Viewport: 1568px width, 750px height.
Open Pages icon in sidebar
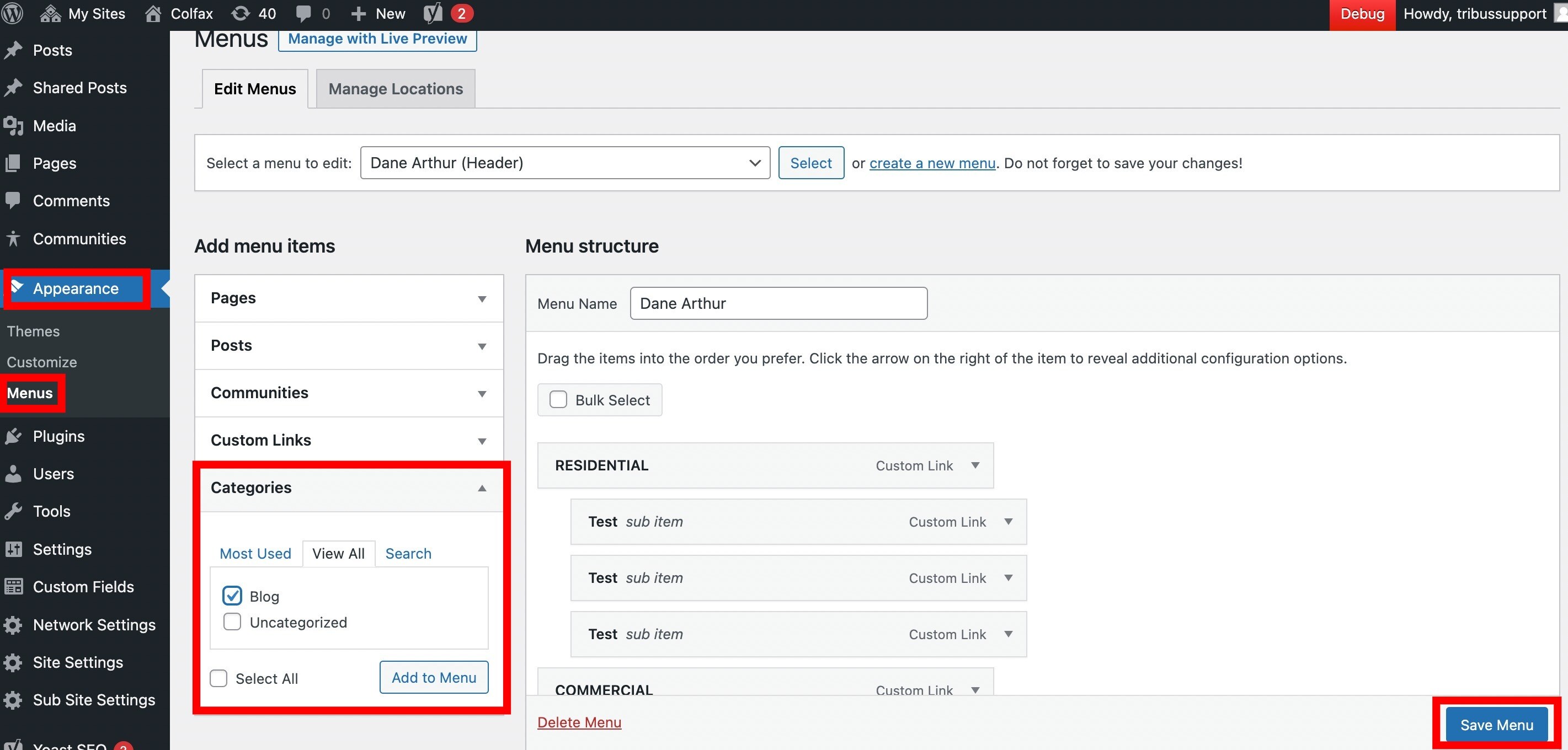click(13, 163)
